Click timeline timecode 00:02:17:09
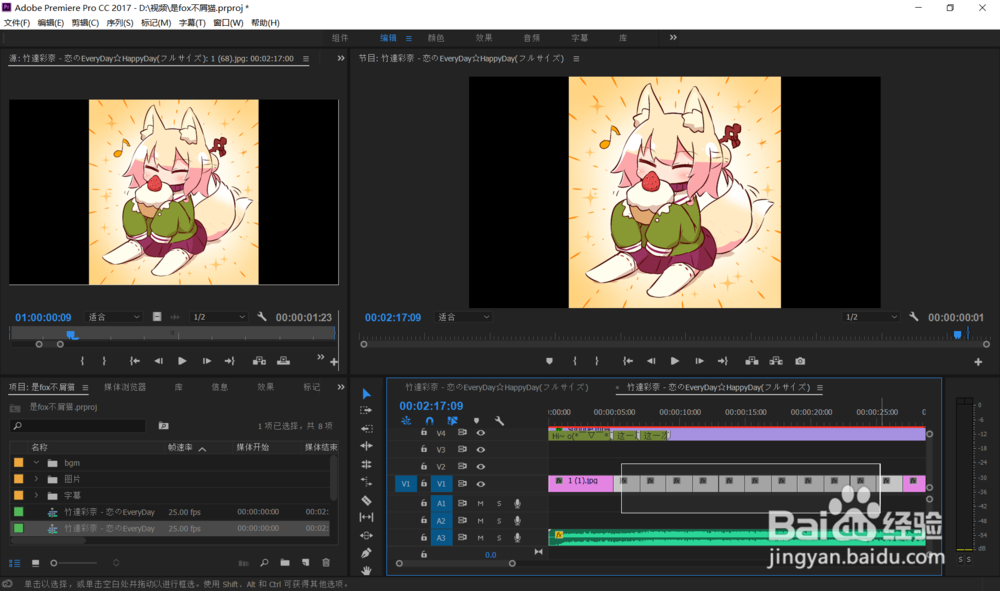 pos(431,405)
